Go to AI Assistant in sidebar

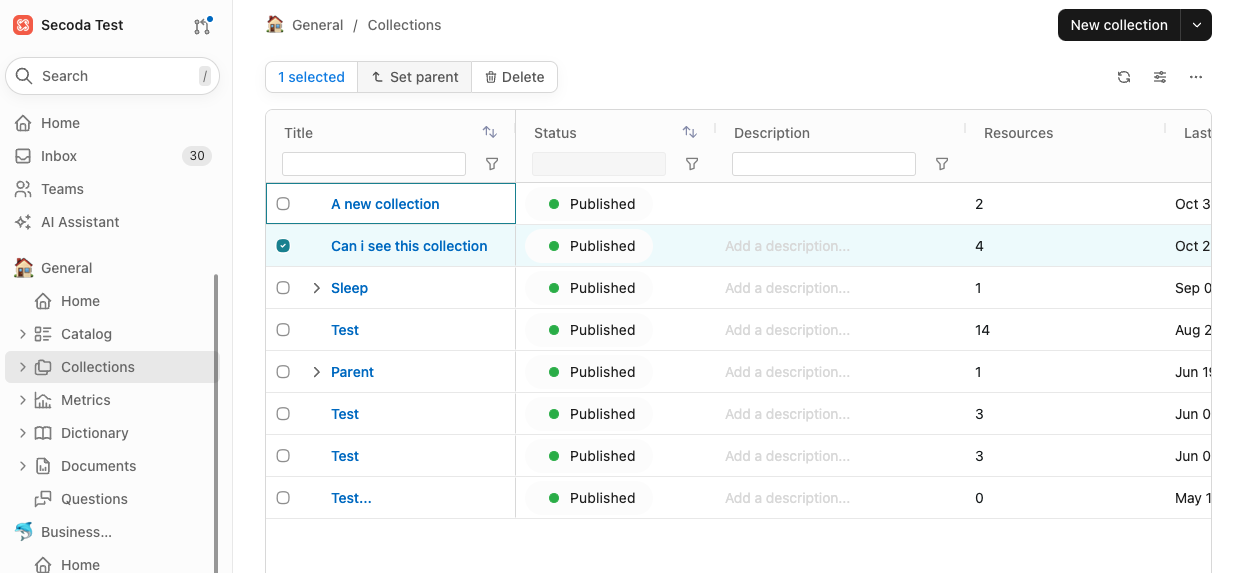[80, 222]
